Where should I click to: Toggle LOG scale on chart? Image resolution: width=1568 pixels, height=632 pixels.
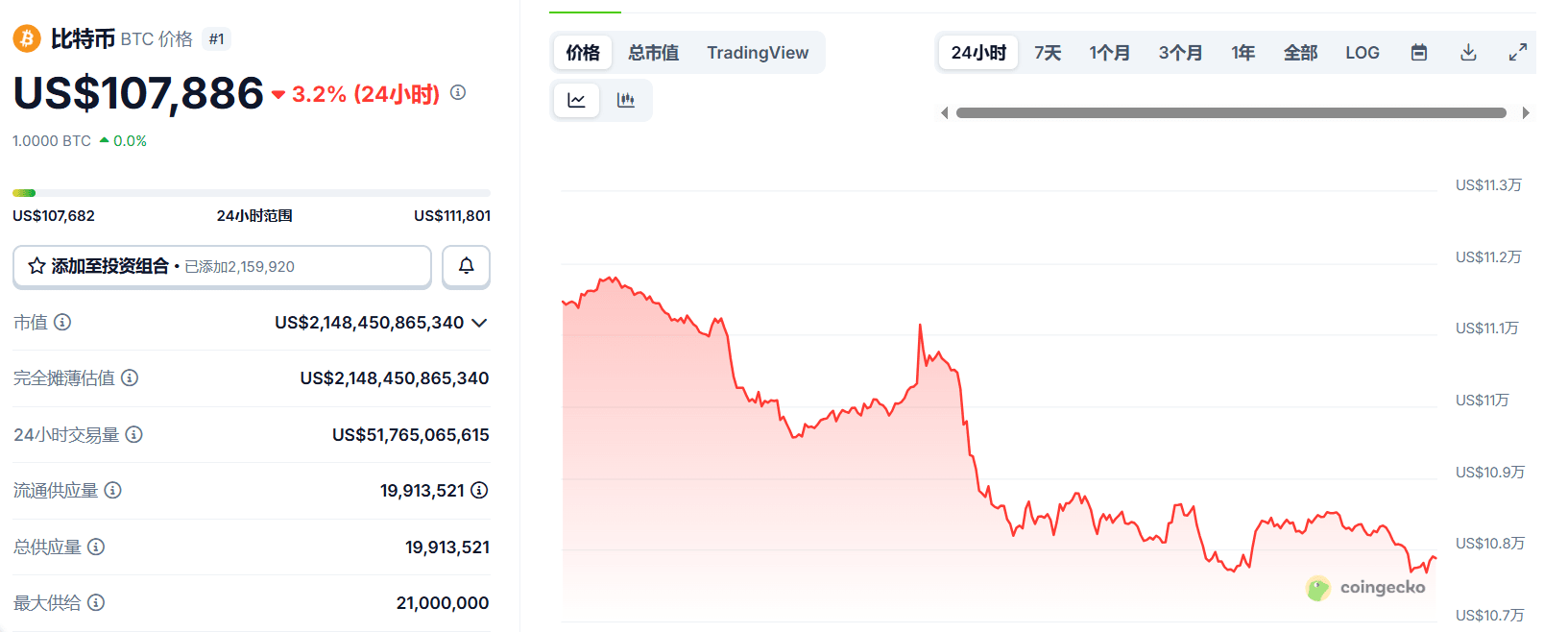click(x=1363, y=53)
